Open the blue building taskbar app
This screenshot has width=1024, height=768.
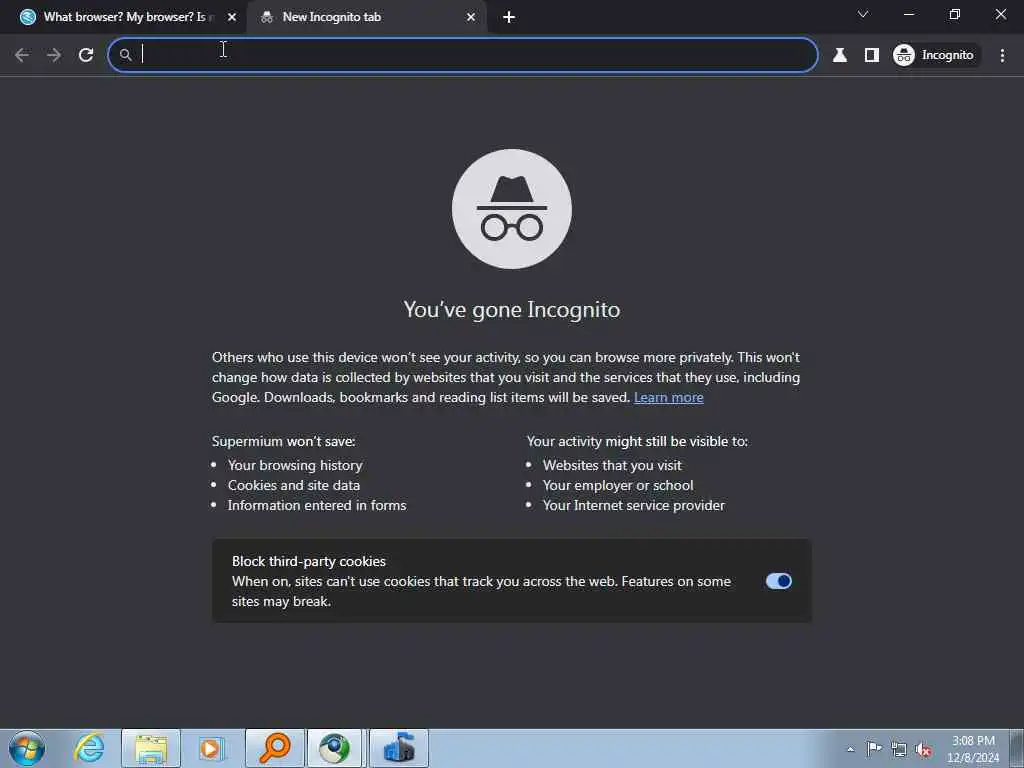pos(399,748)
